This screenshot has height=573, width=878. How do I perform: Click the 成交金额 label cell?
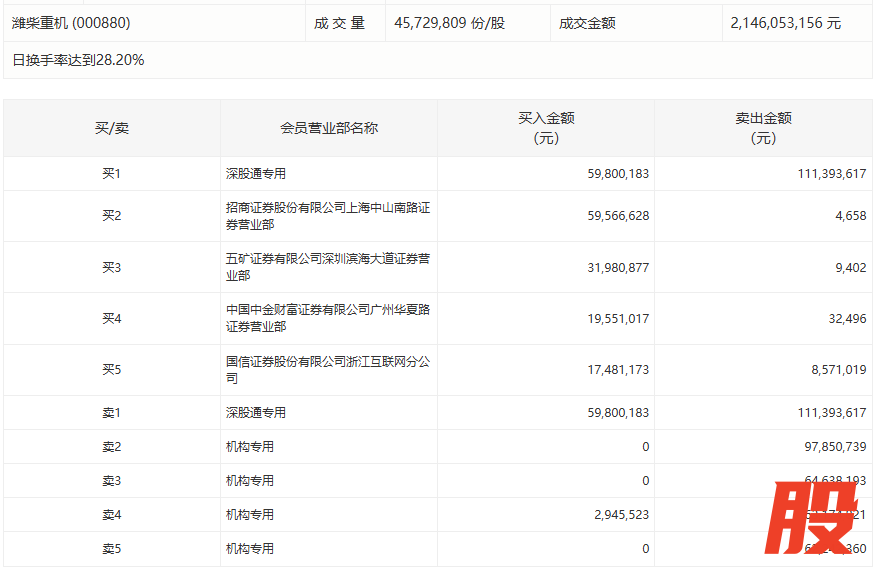tap(587, 22)
